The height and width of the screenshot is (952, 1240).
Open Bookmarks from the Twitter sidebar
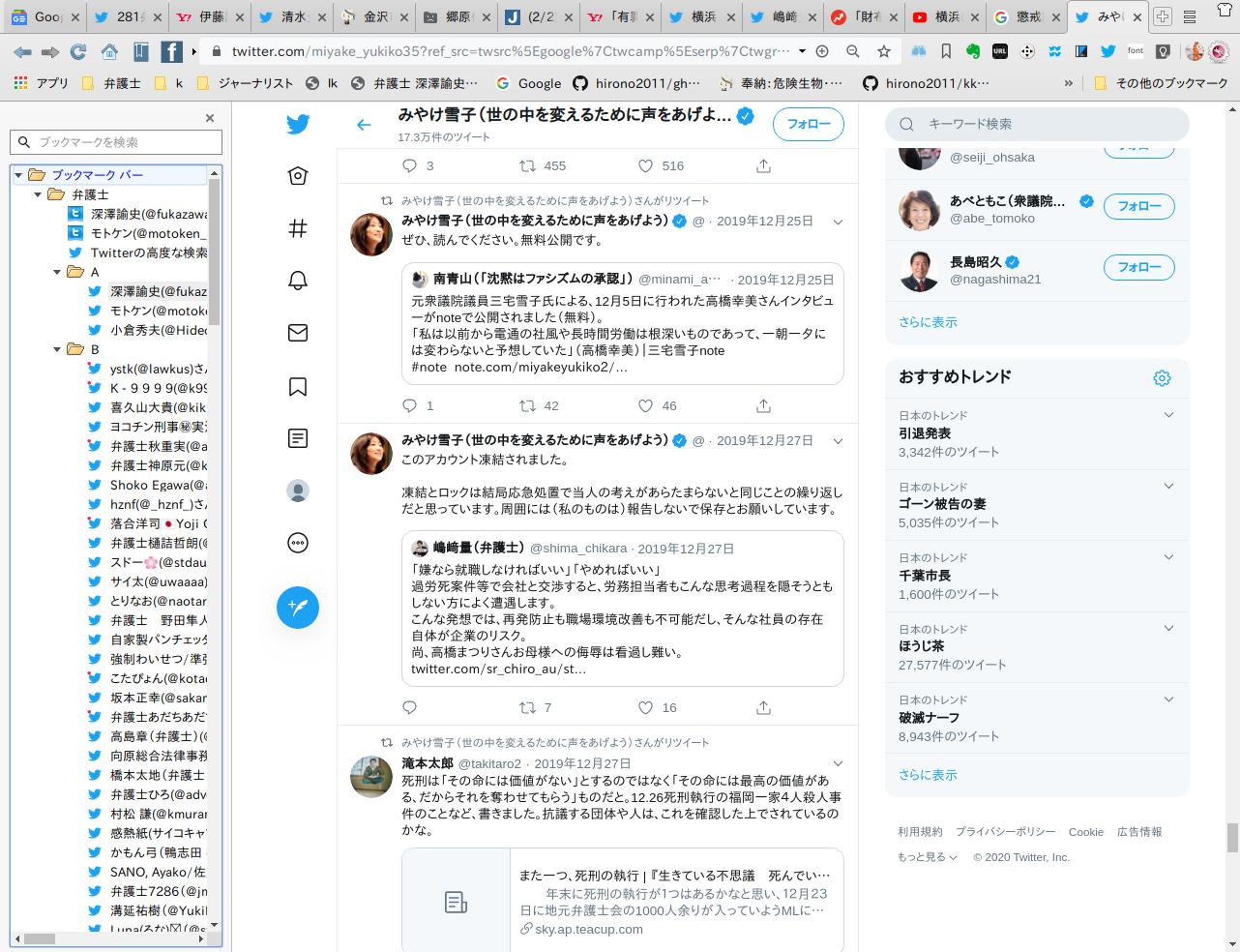click(298, 386)
